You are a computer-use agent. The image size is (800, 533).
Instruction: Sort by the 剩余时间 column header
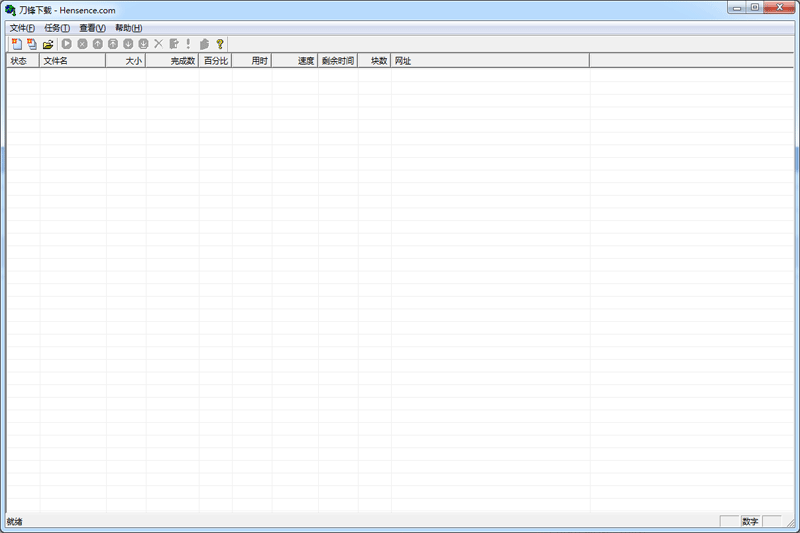point(338,61)
